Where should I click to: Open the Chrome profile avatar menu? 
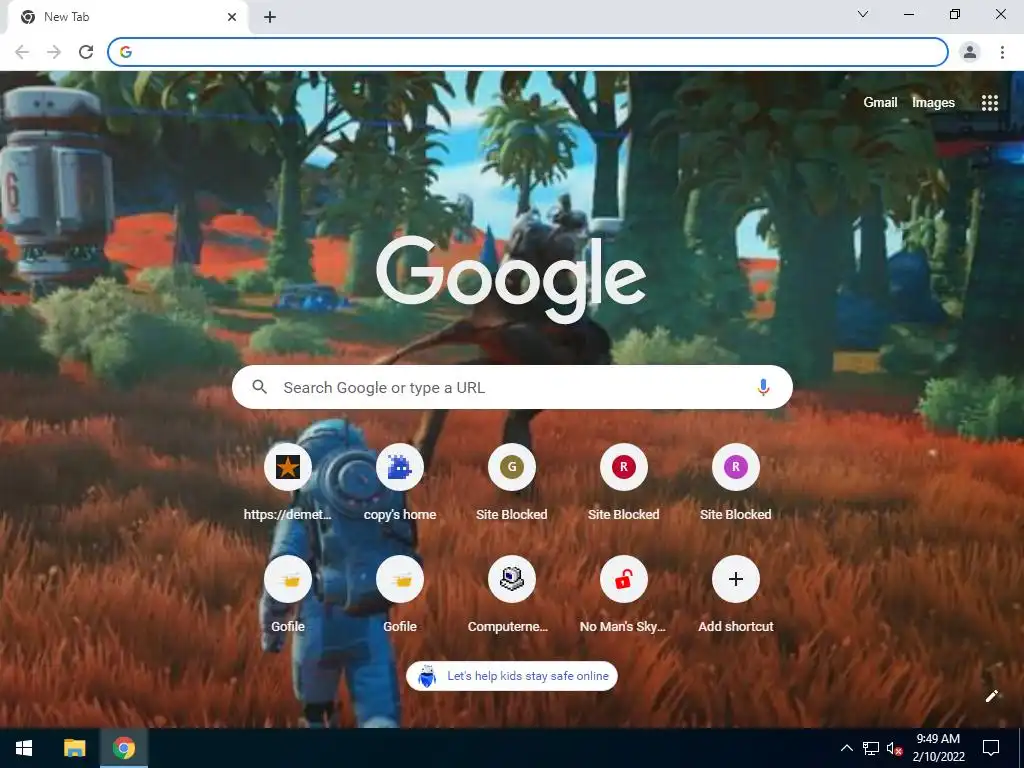click(970, 52)
